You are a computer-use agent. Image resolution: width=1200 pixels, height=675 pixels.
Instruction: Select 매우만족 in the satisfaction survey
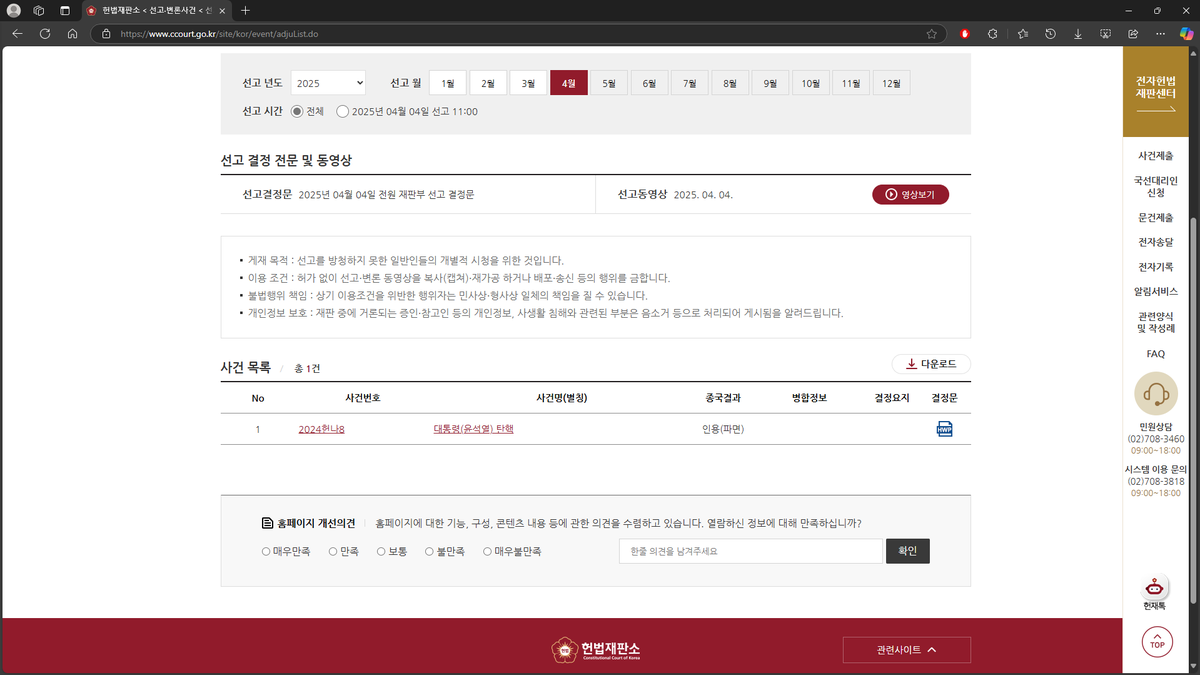tap(265, 551)
